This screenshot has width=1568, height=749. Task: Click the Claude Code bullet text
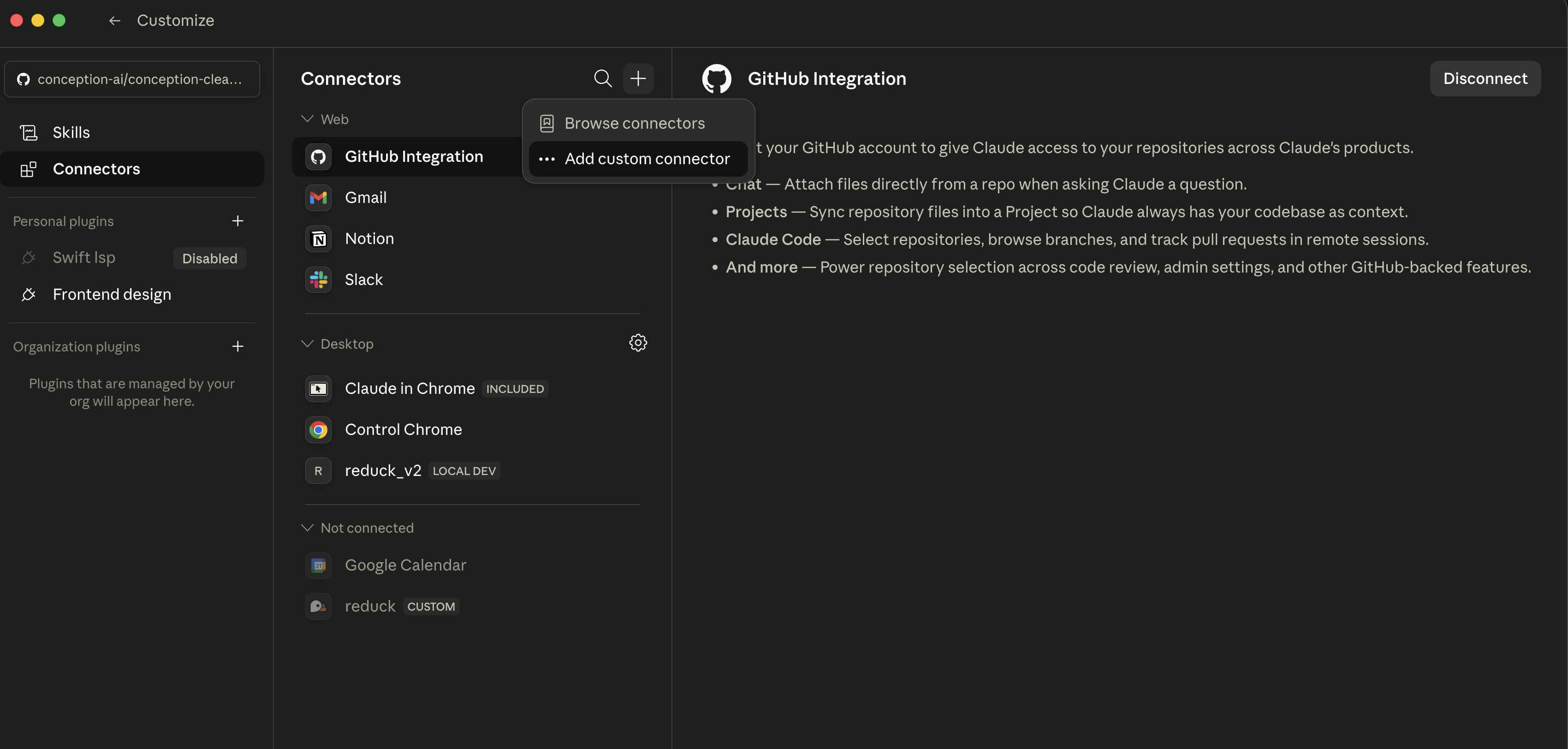point(1077,239)
